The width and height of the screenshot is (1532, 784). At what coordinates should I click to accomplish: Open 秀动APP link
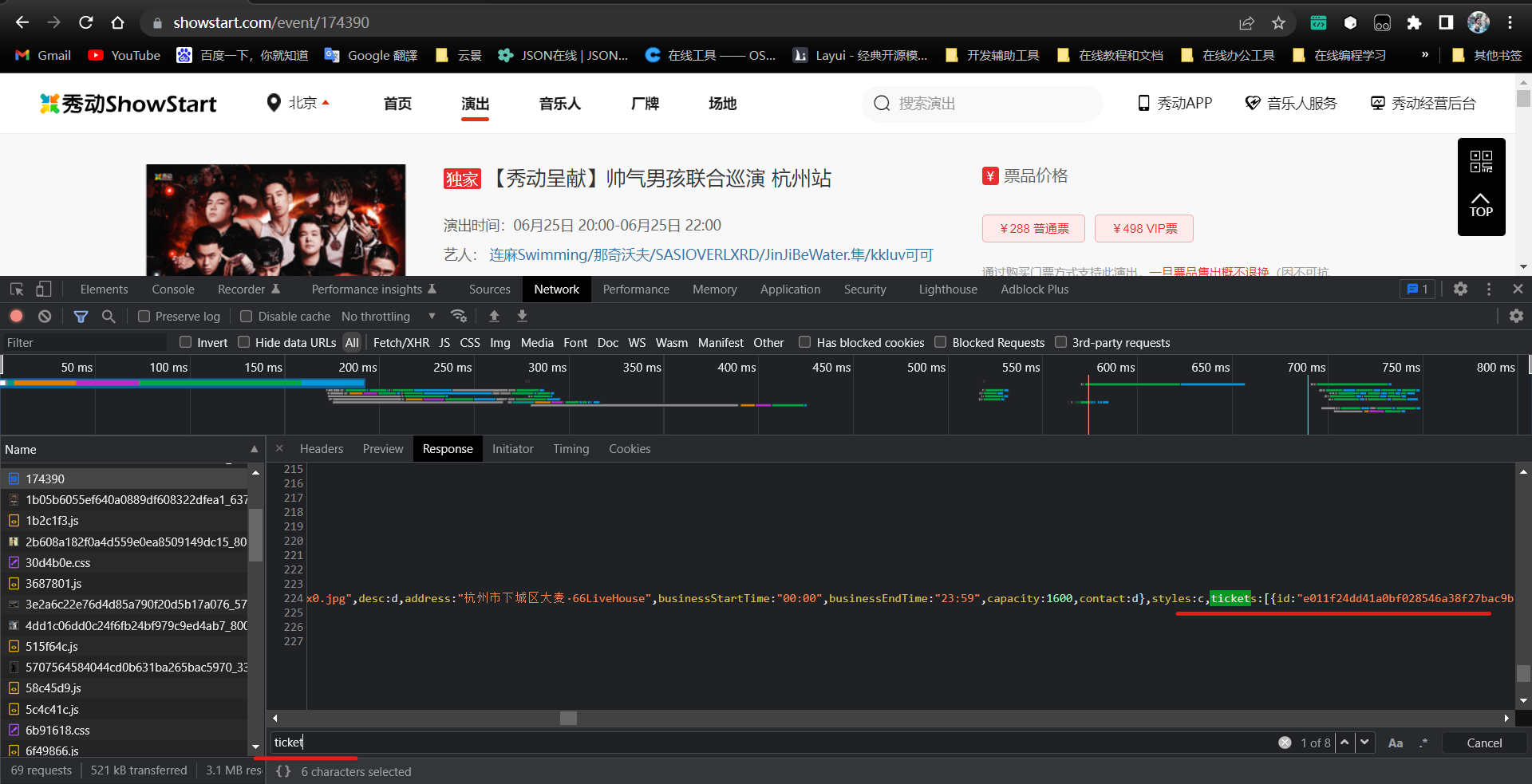1175,103
